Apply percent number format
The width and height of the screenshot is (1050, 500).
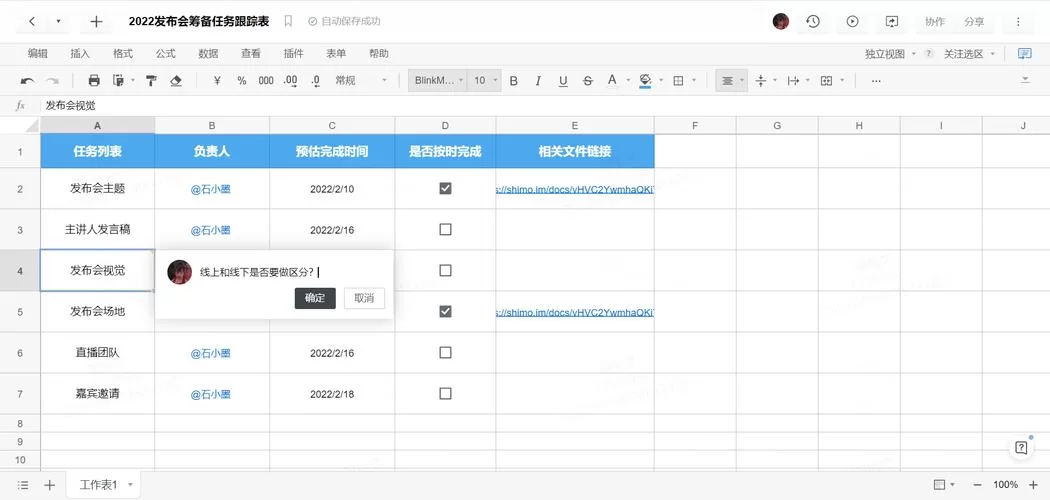click(x=242, y=80)
